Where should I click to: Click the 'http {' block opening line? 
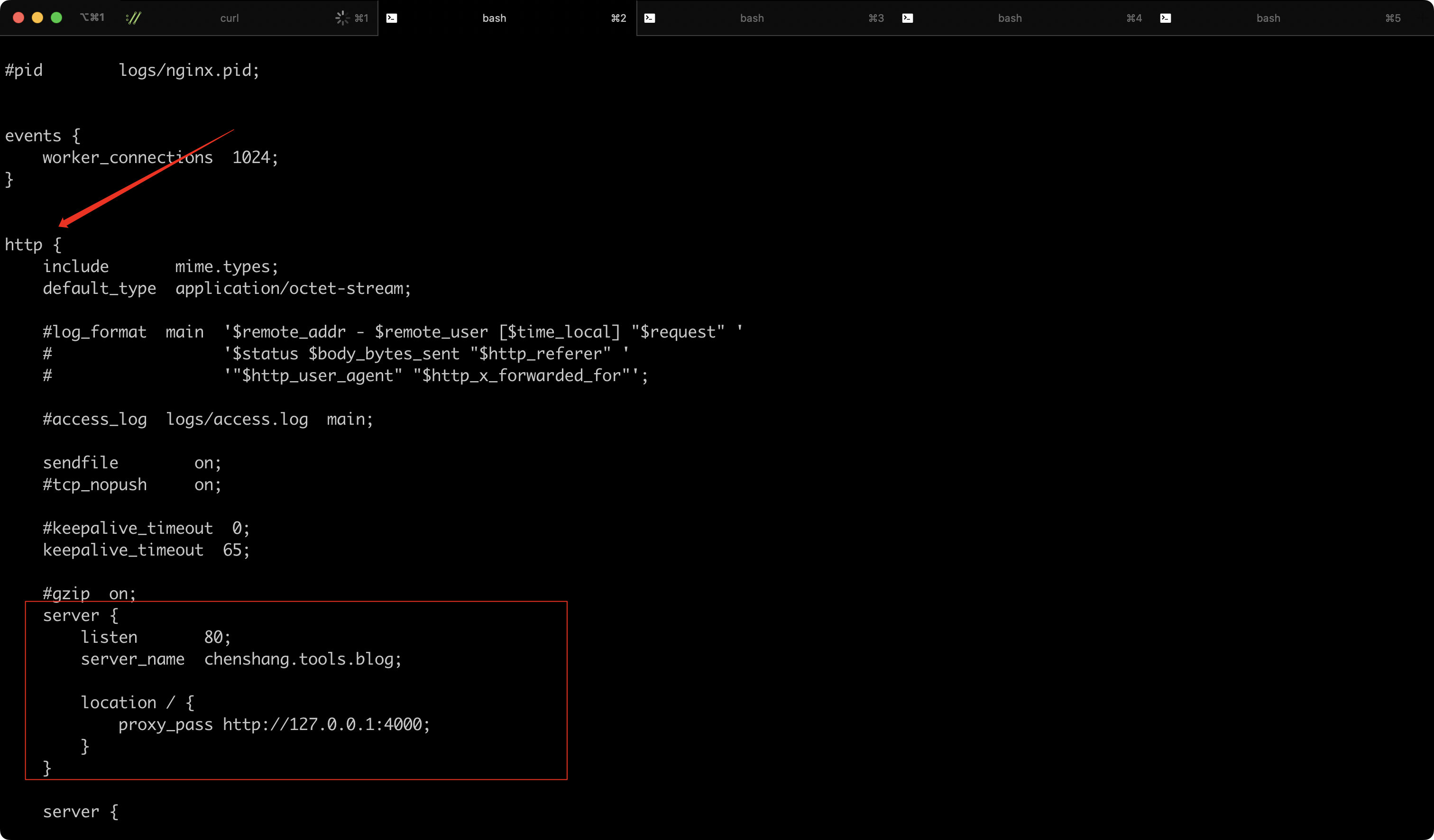(x=33, y=245)
